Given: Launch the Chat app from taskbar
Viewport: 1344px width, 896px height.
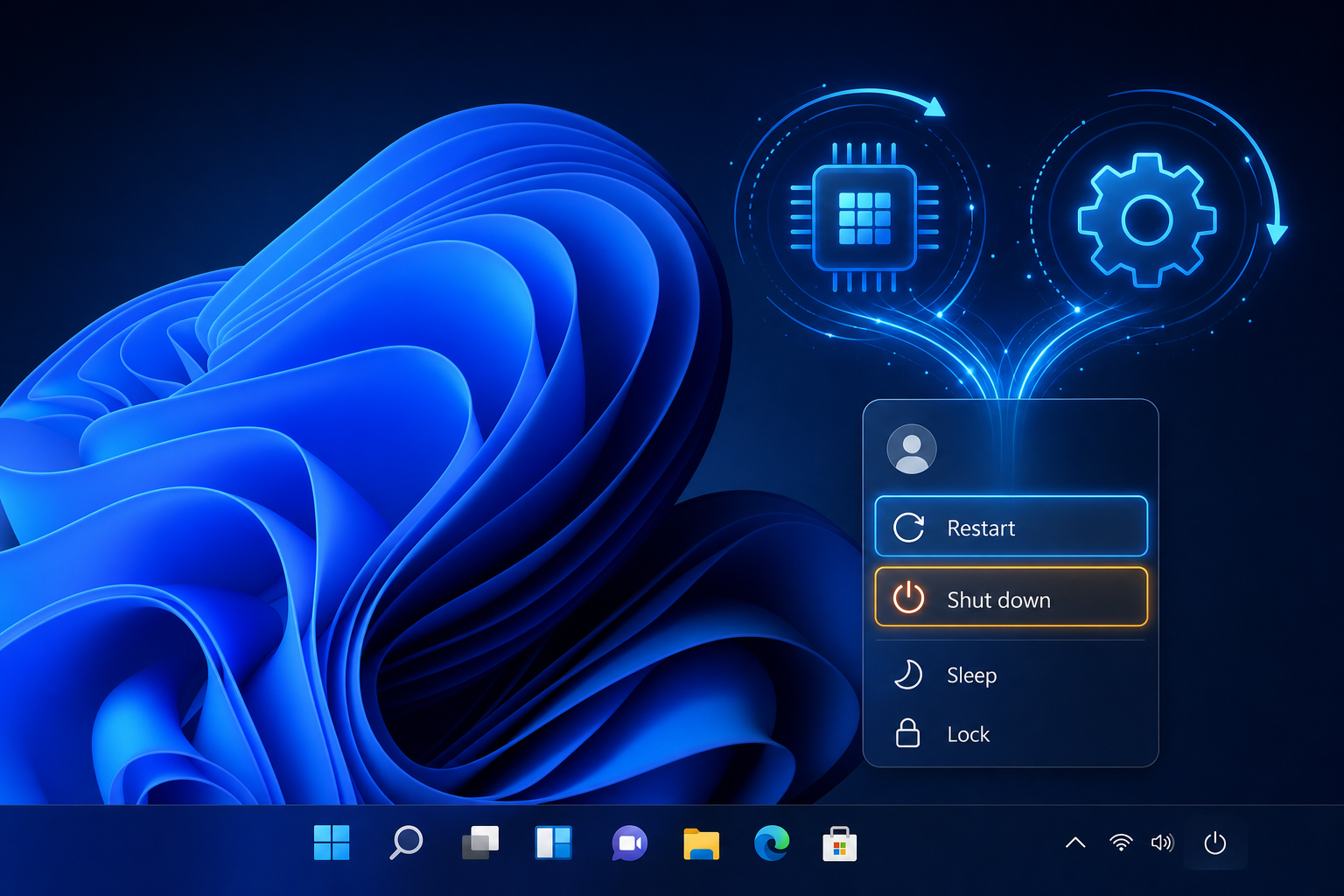Looking at the screenshot, I should pyautogui.click(x=629, y=843).
